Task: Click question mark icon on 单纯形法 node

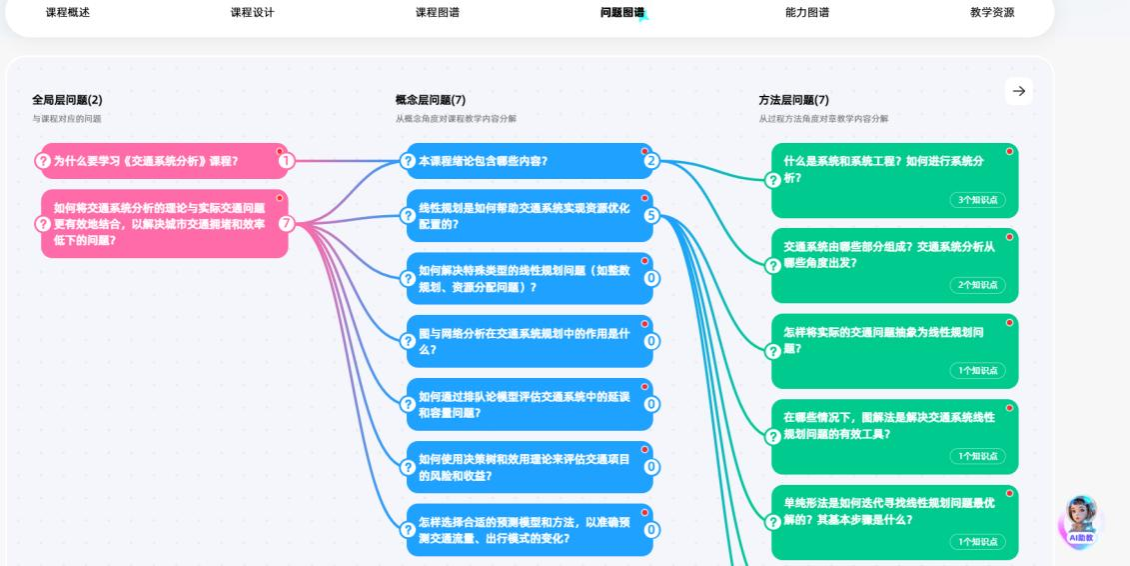Action: (772, 522)
